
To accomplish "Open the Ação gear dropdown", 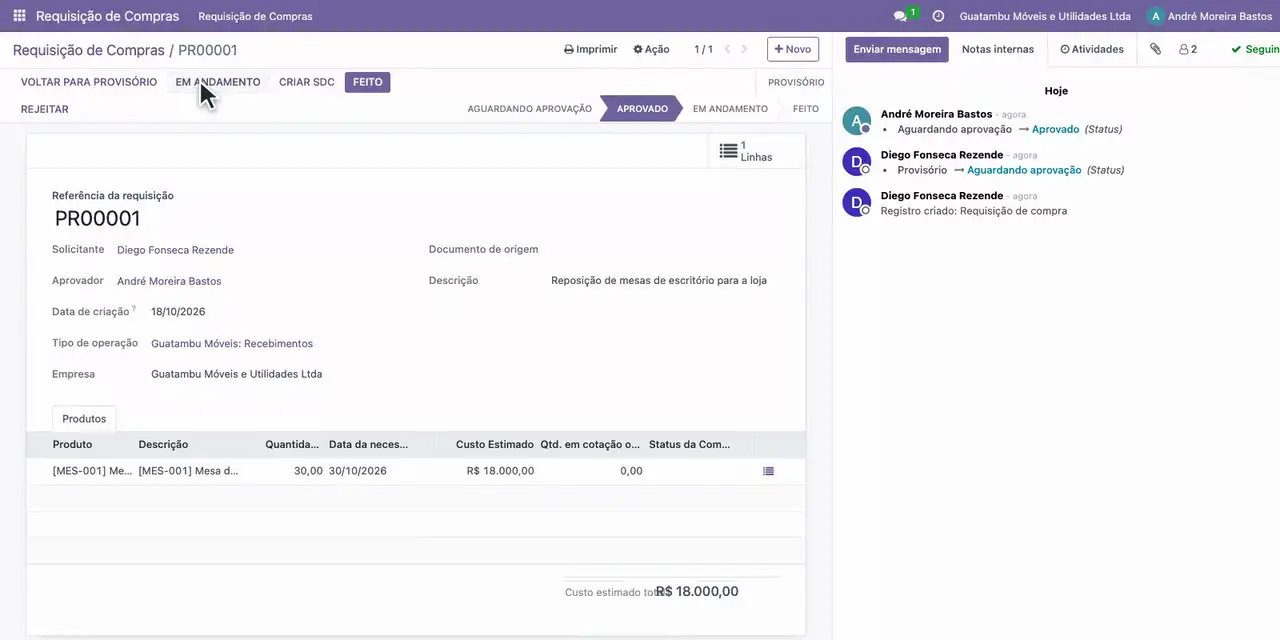I will [x=652, y=49].
